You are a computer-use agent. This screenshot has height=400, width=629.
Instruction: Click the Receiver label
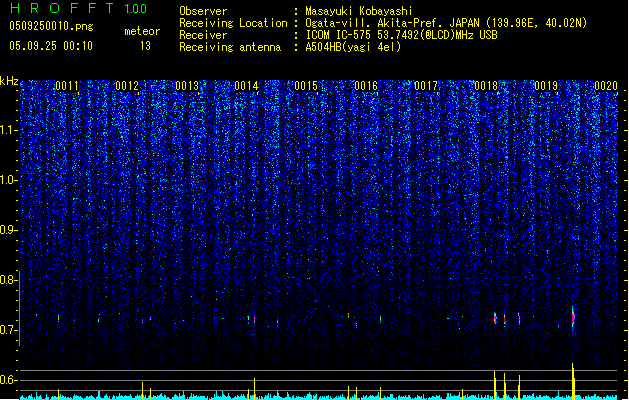coord(203,35)
